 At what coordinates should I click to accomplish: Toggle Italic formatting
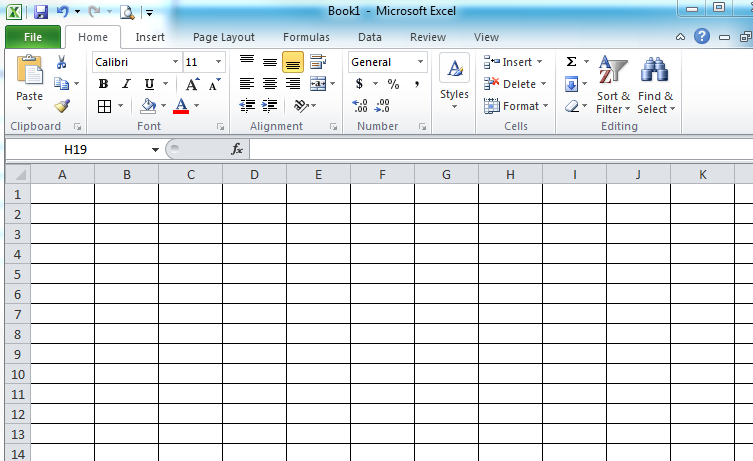(126, 84)
